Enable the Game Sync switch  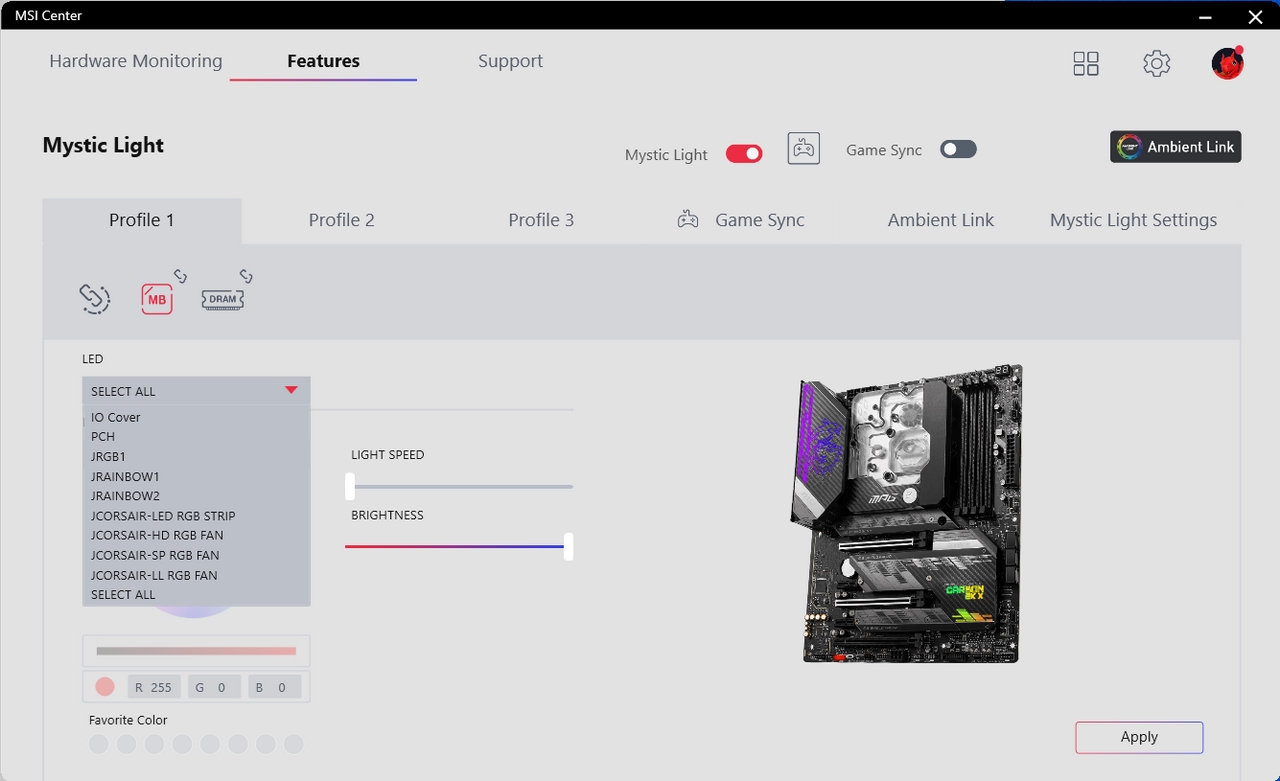(x=958, y=149)
